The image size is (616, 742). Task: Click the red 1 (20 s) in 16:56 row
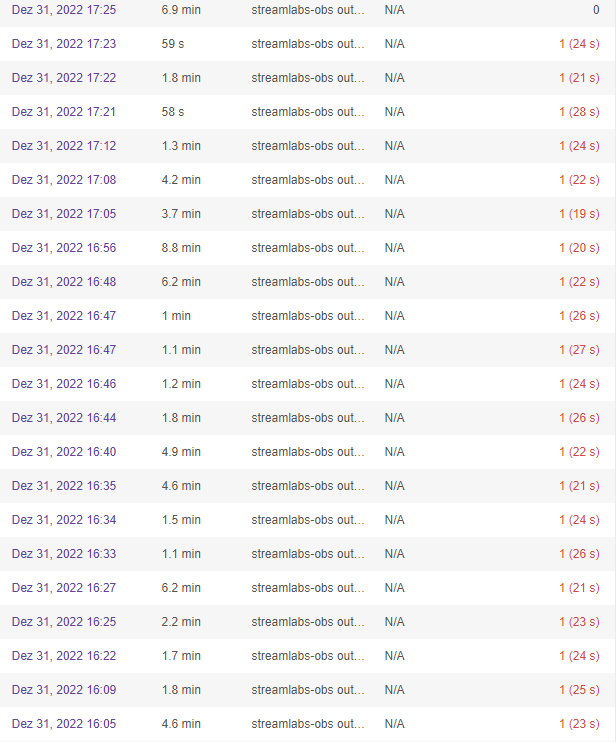click(x=579, y=248)
